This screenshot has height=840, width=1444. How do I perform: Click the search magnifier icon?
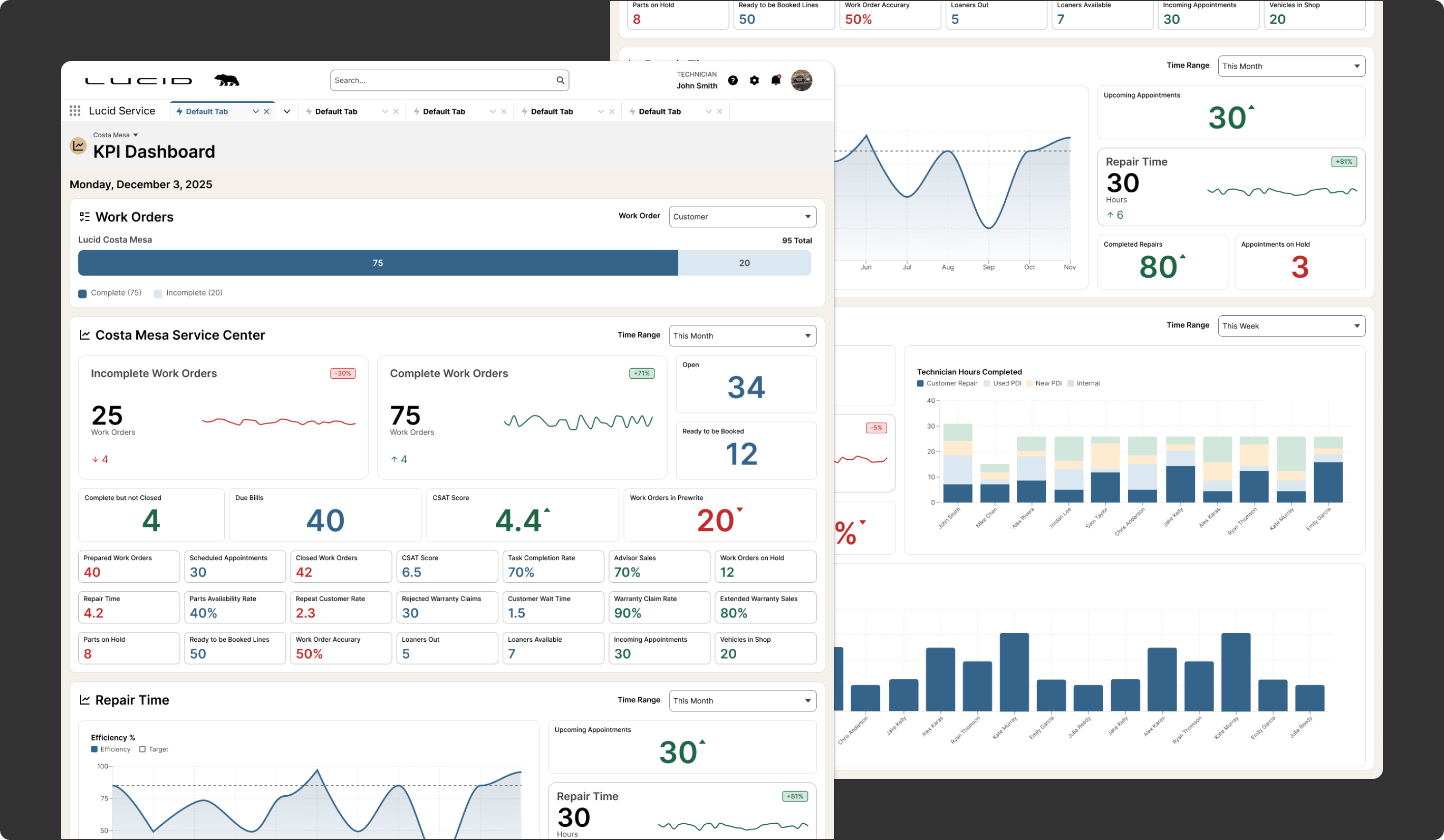click(x=560, y=80)
